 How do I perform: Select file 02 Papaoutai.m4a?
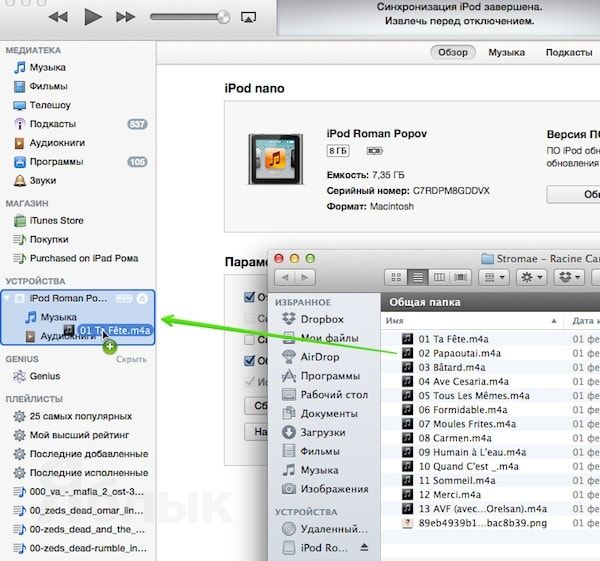click(459, 353)
